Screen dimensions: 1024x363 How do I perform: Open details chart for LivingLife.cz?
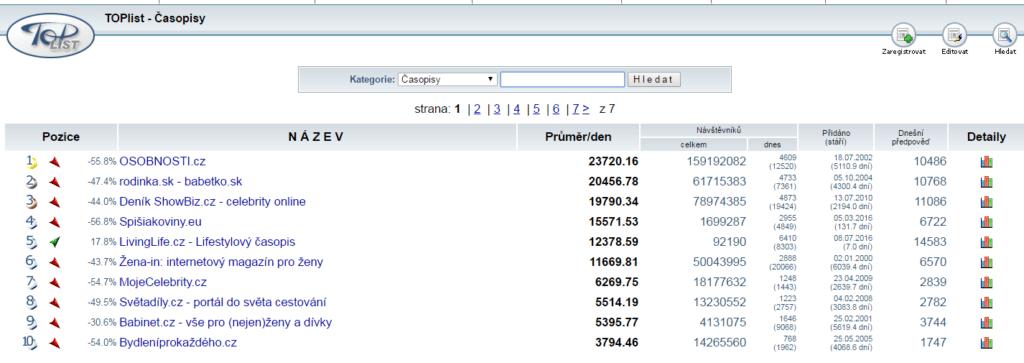tap(986, 242)
